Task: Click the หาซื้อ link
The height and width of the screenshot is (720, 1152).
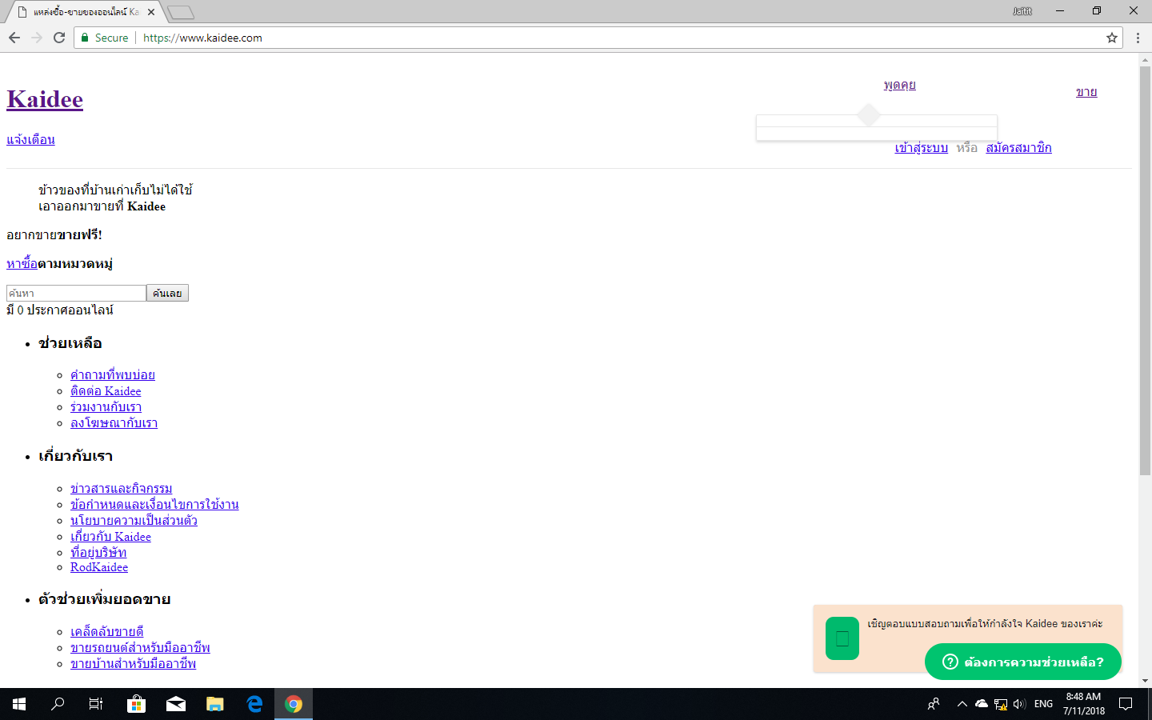Action: coord(22,263)
